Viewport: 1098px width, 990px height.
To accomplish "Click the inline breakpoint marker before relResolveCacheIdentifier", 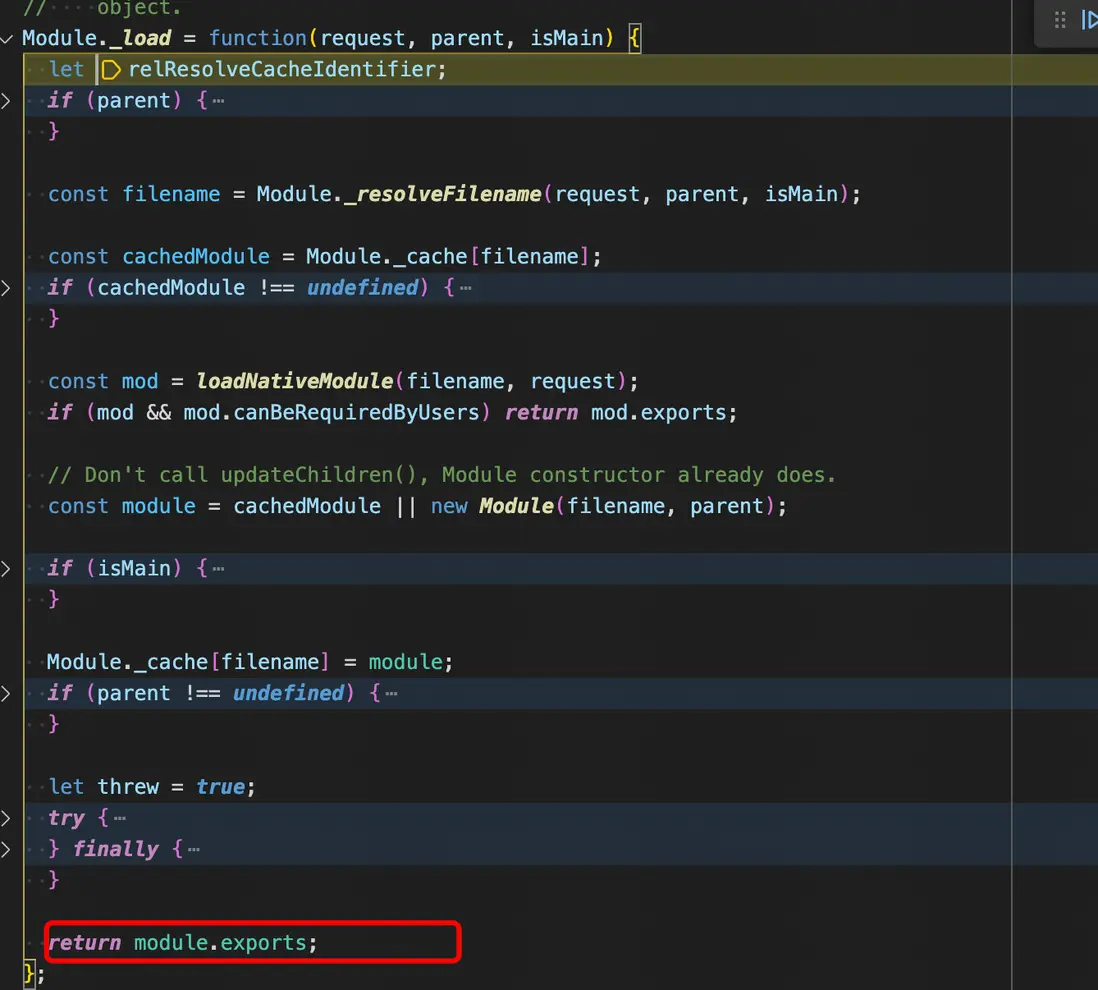I will coord(111,69).
